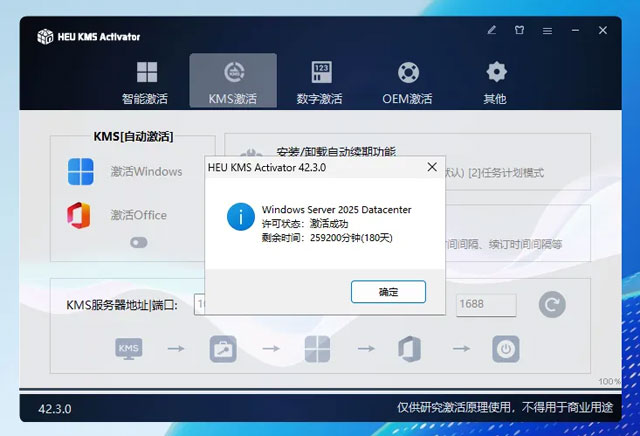Image resolution: width=640 pixels, height=436 pixels.
Task: Click the KMS[自动激活] group title
Action: pyautogui.click(x=133, y=136)
